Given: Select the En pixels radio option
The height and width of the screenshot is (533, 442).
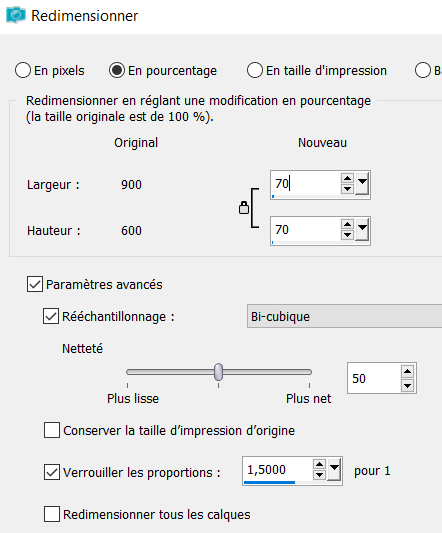Looking at the screenshot, I should (x=23, y=70).
